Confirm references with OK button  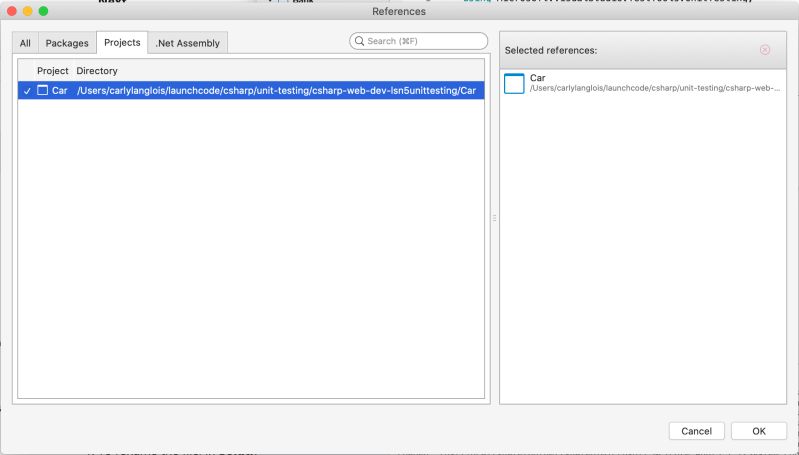coord(759,431)
